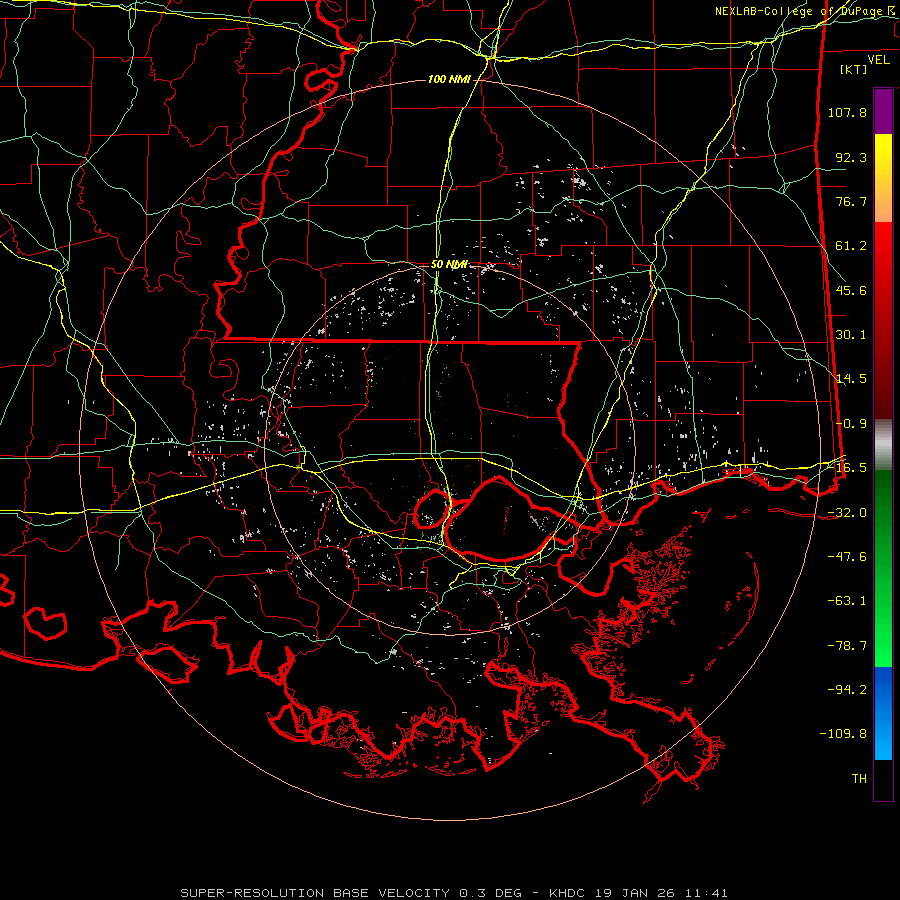The image size is (900, 900).
Task: Select the 14.5 scale value
Action: [x=851, y=379]
